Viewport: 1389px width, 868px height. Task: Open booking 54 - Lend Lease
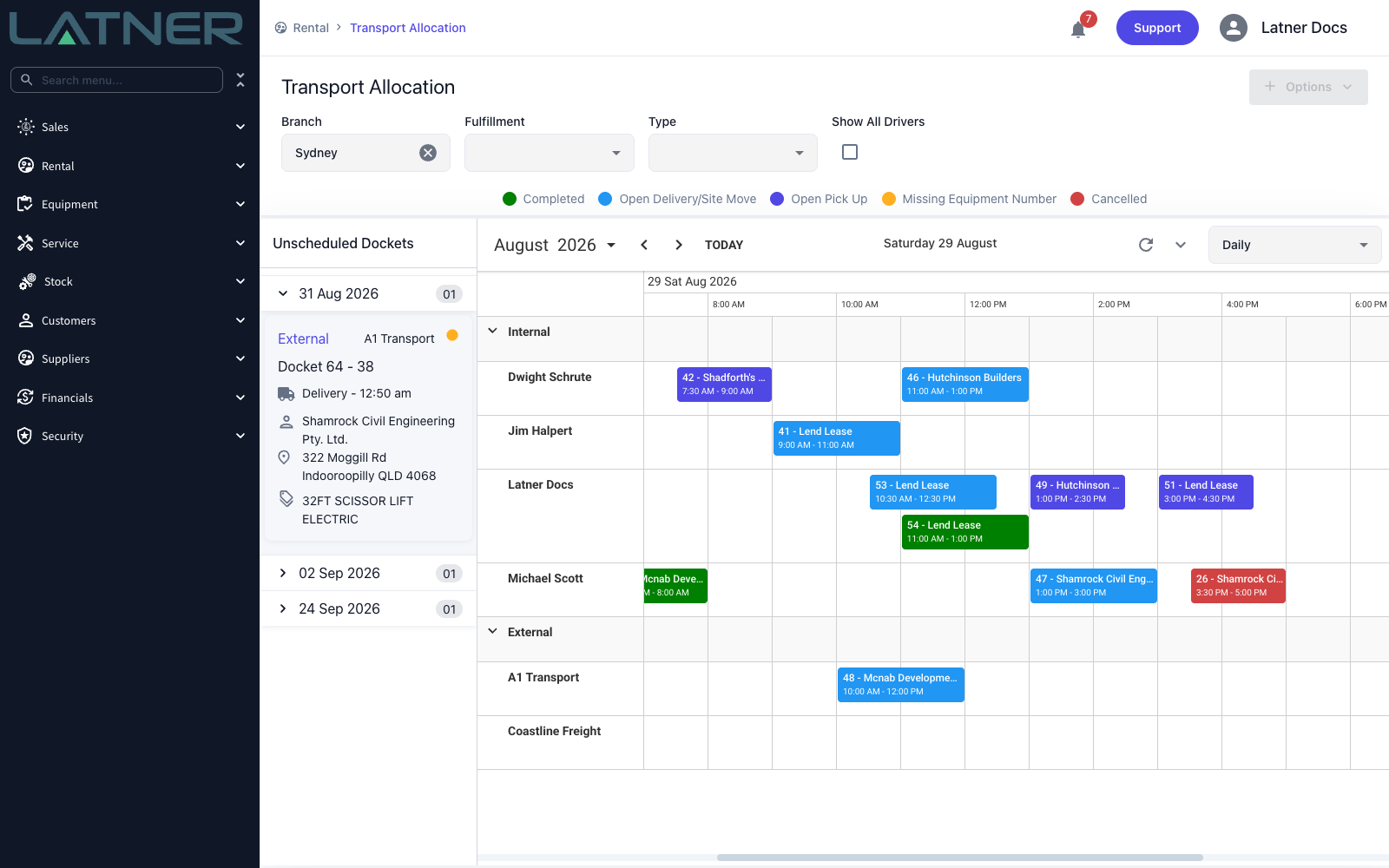(x=964, y=532)
